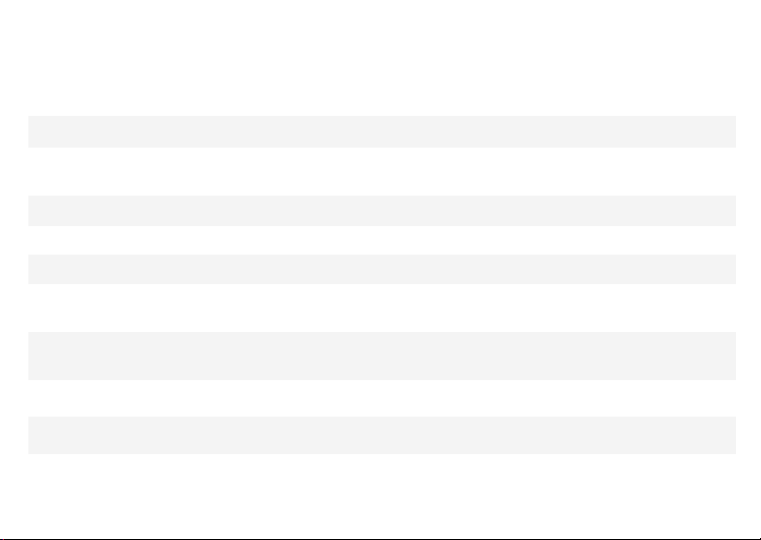The height and width of the screenshot is (540, 761).
Task: Click the white row between third and fourth gray rows
Action: (x=382, y=308)
